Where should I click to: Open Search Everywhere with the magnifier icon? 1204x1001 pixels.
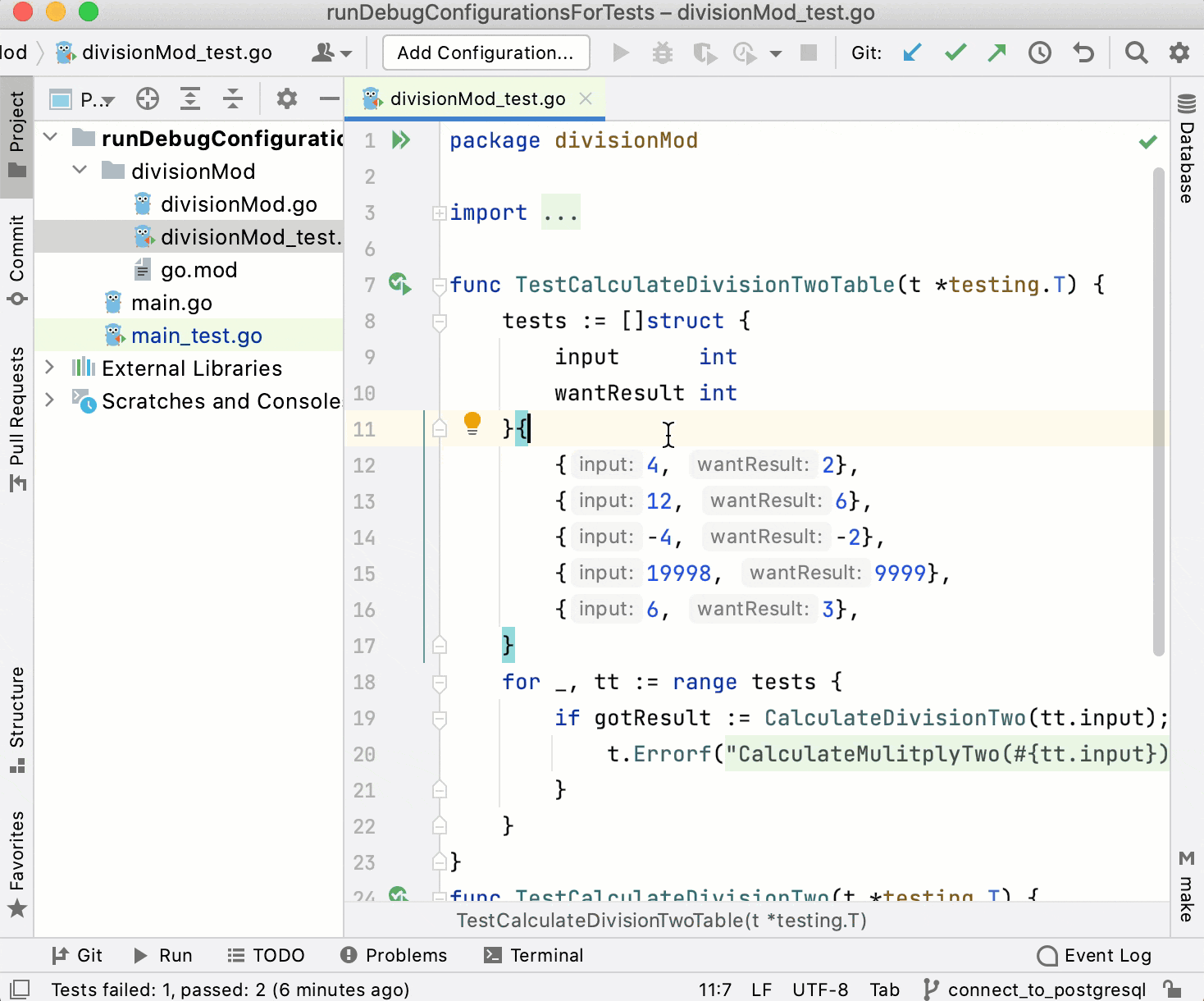pyautogui.click(x=1136, y=52)
